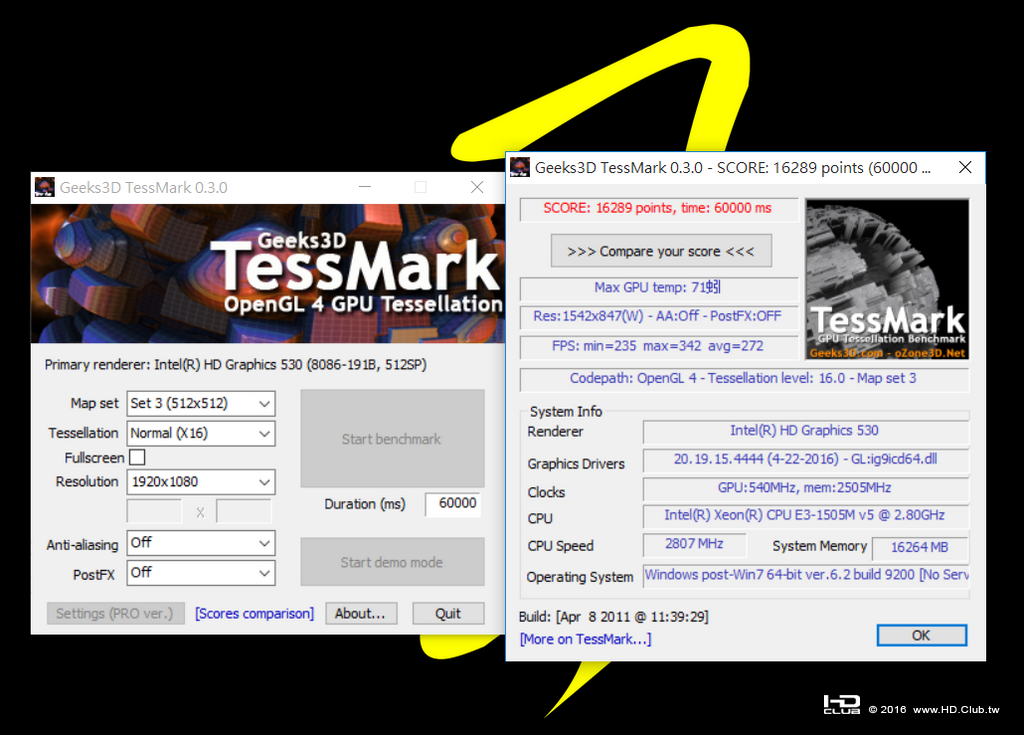Click the About... button
The image size is (1024, 735).
click(x=361, y=613)
